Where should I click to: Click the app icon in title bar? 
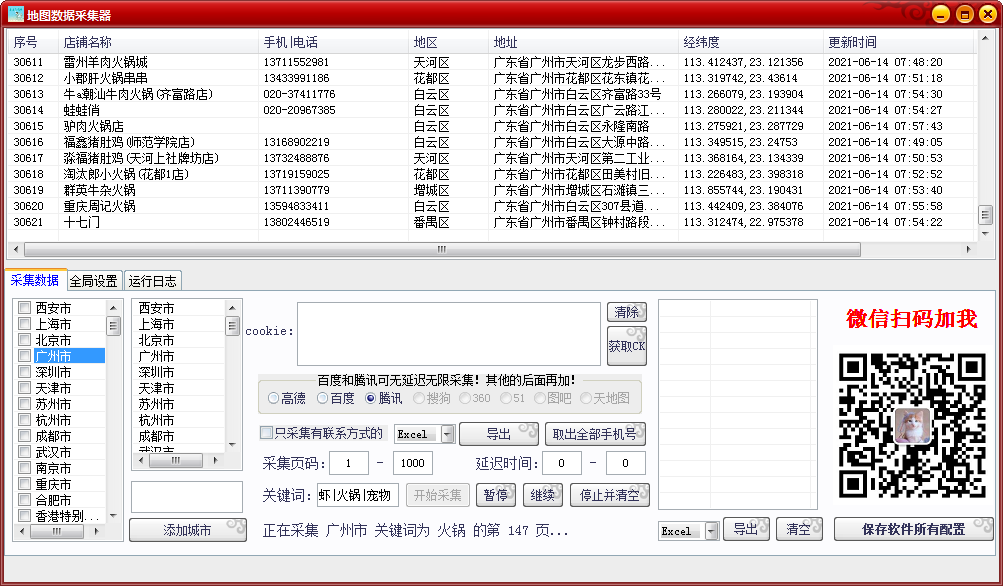[15, 14]
